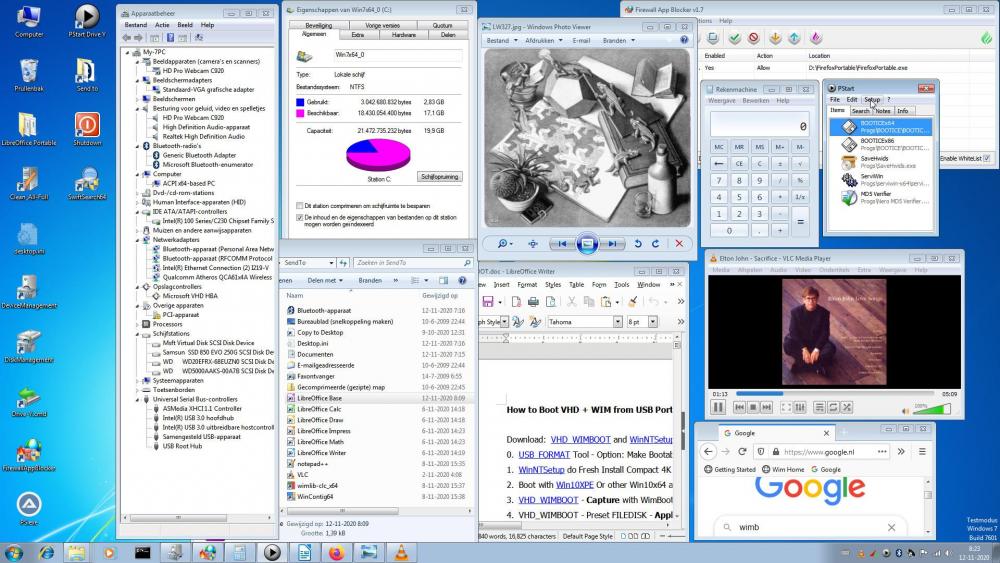Open the Notes tab in PStart
Image resolution: width=1000 pixels, height=563 pixels.
pos(881,111)
